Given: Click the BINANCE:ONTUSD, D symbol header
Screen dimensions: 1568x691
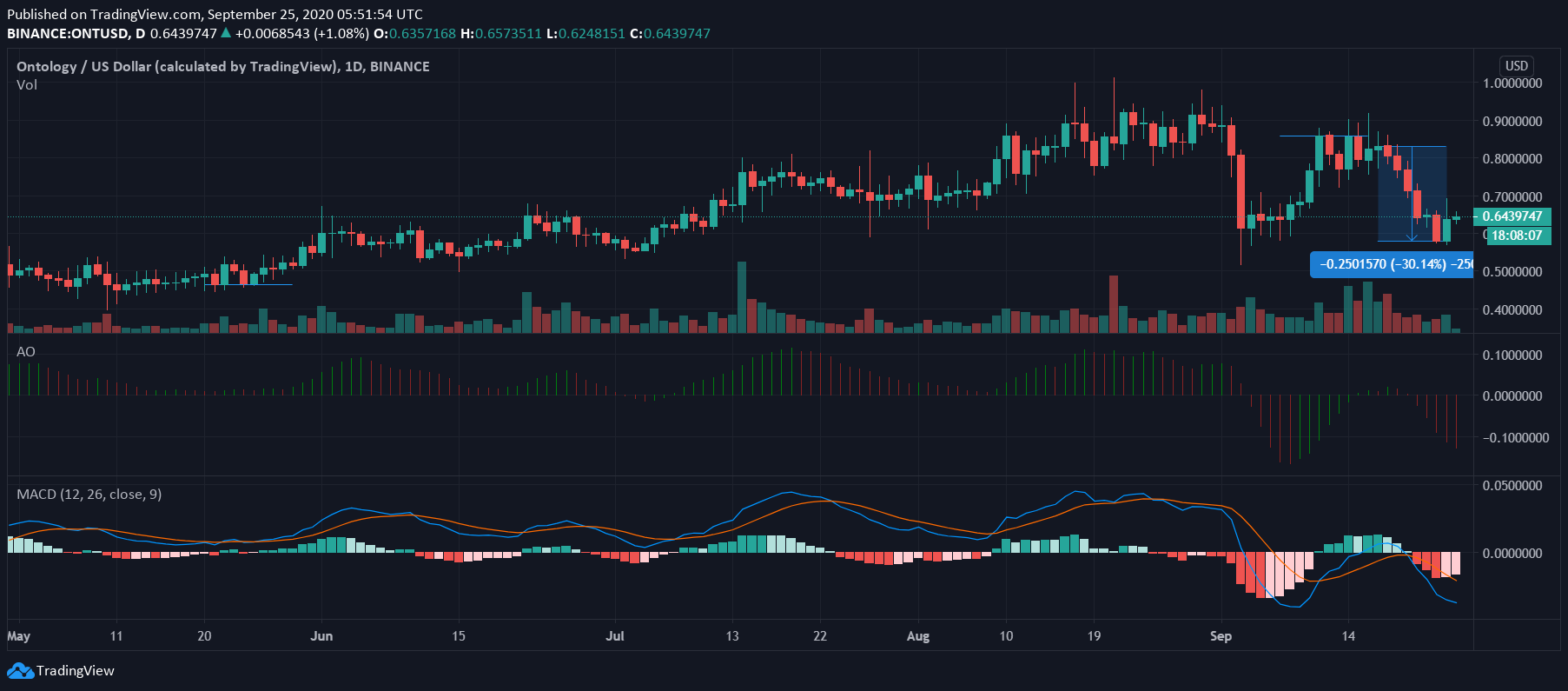Looking at the screenshot, I should coord(76,34).
